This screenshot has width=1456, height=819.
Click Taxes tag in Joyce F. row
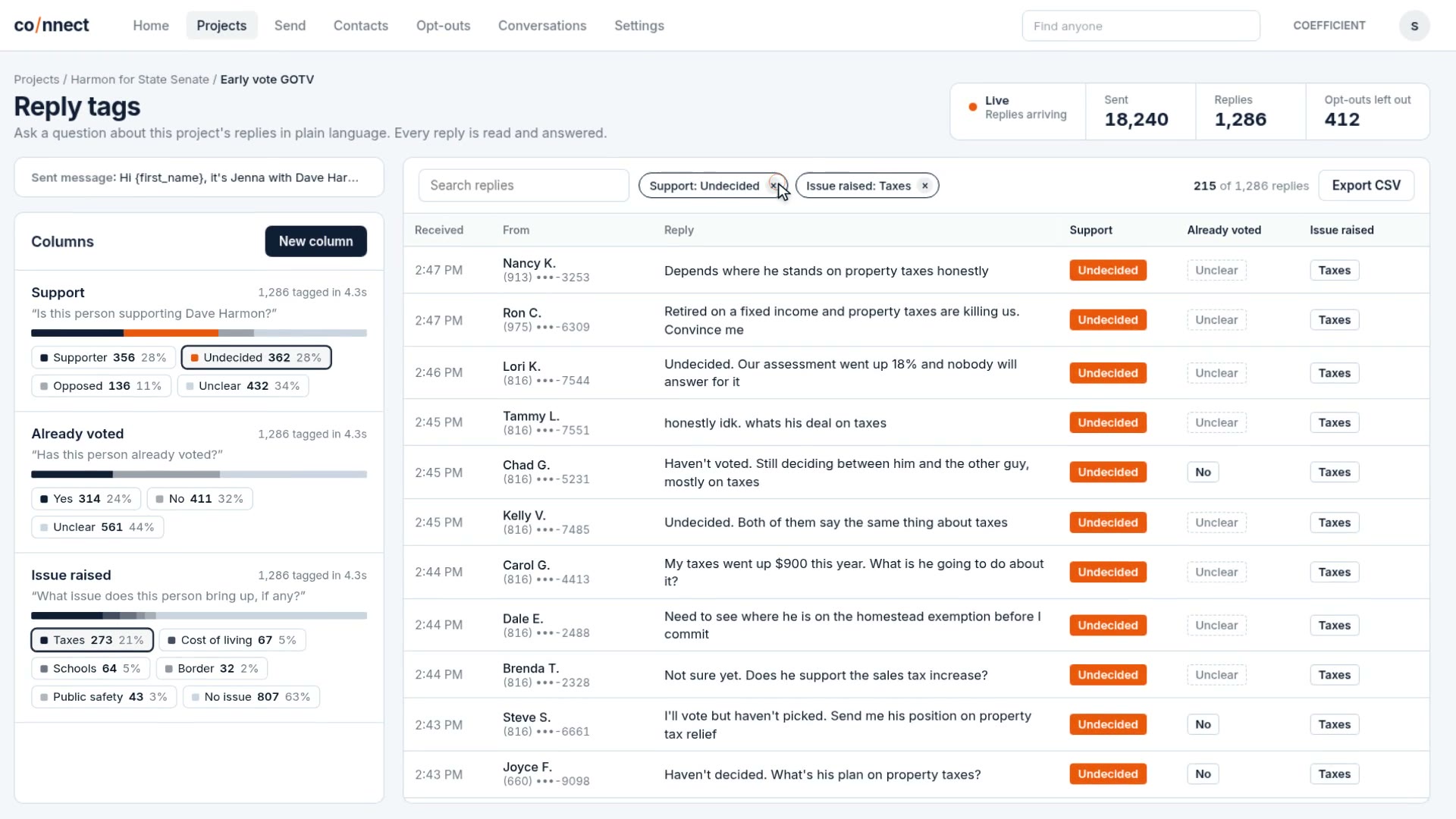(1334, 774)
